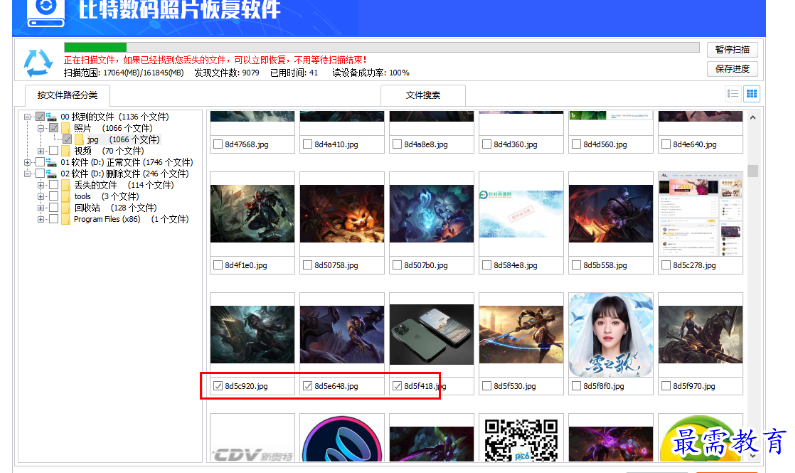Image resolution: width=795 pixels, height=473 pixels.
Task: Expand the 01 软件 (D:) 正常文件 node
Action: pos(27,162)
